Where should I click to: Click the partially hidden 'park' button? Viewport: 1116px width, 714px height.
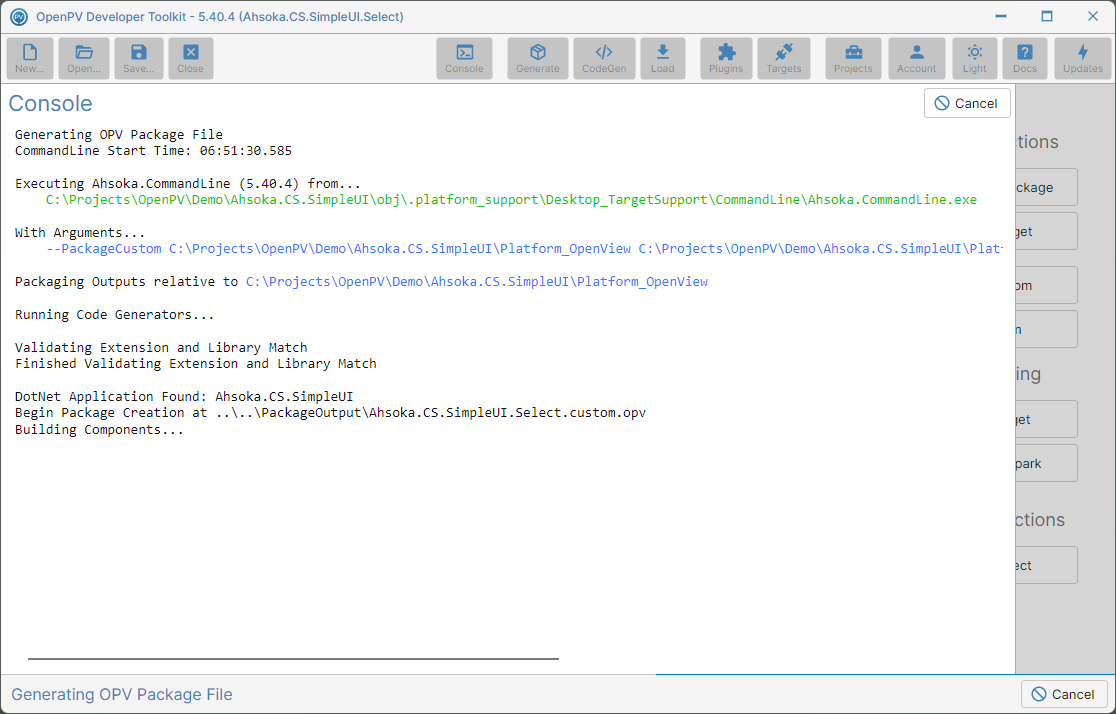pyautogui.click(x=1046, y=463)
